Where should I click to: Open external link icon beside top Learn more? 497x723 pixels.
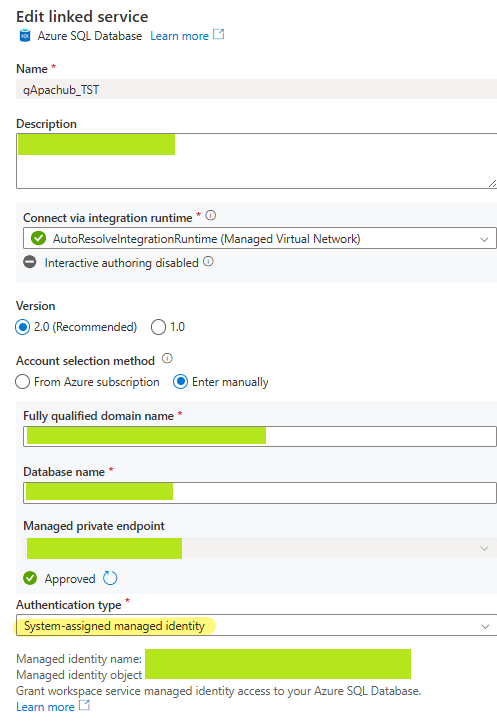pyautogui.click(x=219, y=35)
